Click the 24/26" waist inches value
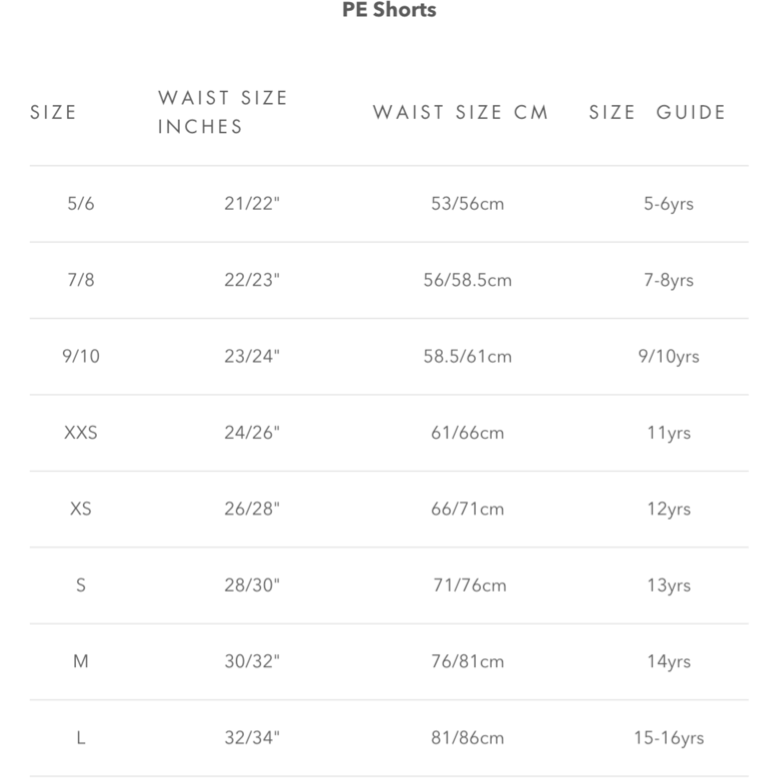The height and width of the screenshot is (778, 778). click(x=252, y=433)
